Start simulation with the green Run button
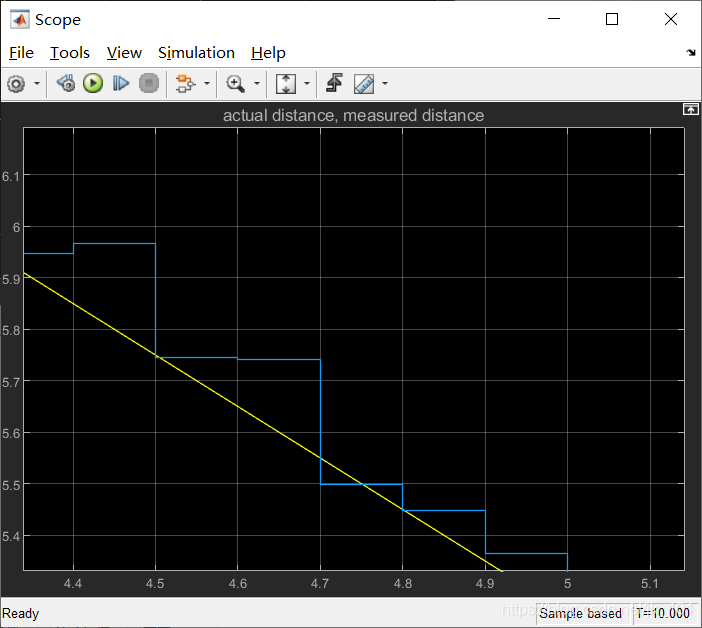Viewport: 702px width, 628px height. tap(93, 84)
